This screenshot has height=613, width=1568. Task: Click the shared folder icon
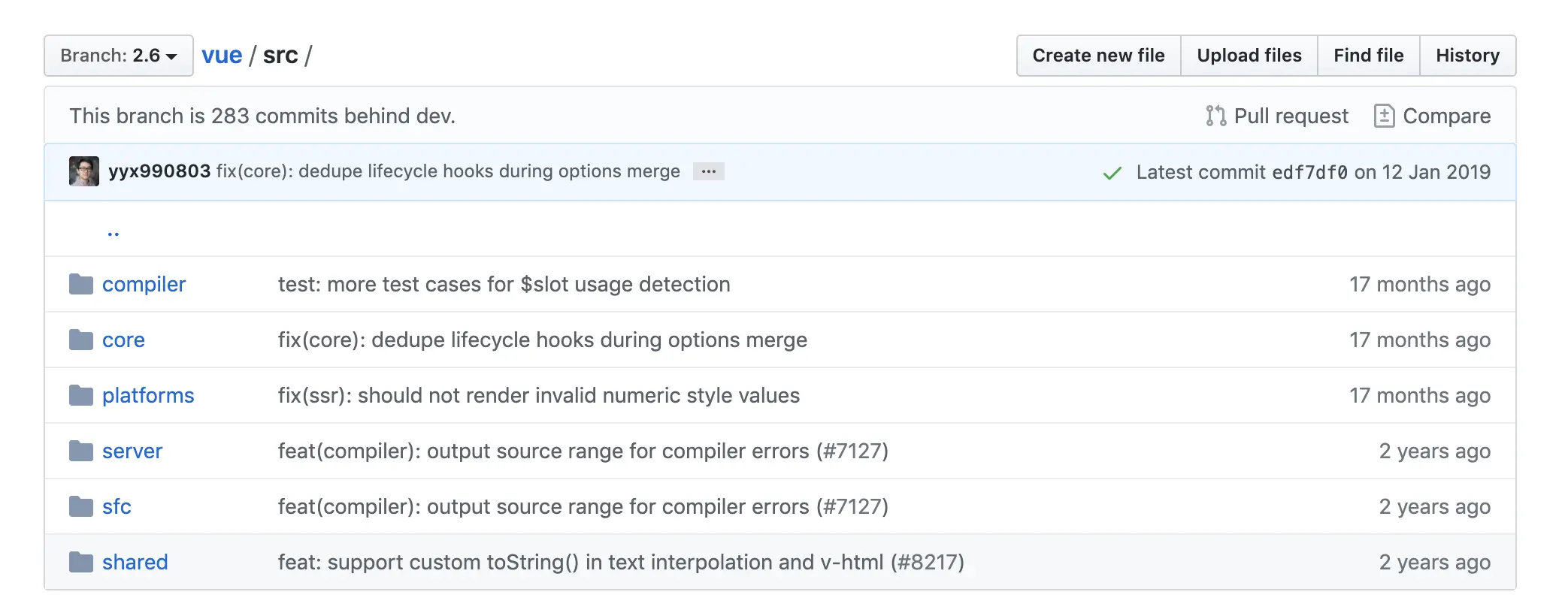[x=81, y=562]
